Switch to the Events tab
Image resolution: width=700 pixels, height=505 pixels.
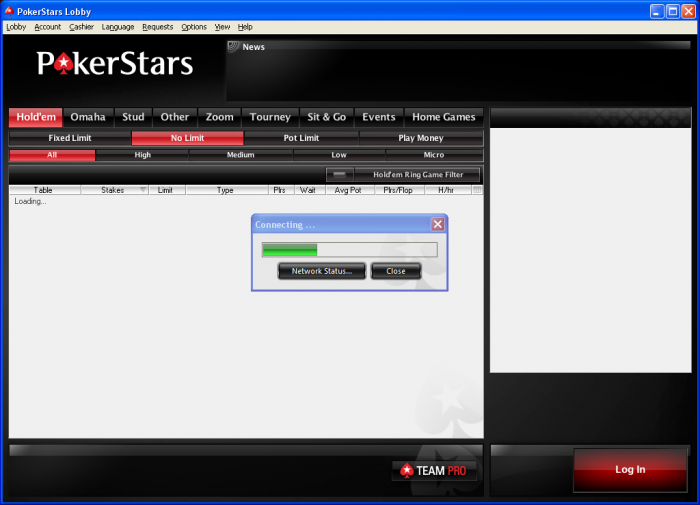pos(379,117)
